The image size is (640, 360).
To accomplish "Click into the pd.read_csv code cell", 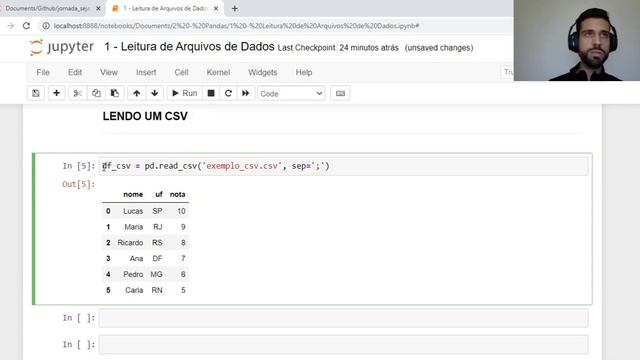I will pyautogui.click(x=343, y=166).
